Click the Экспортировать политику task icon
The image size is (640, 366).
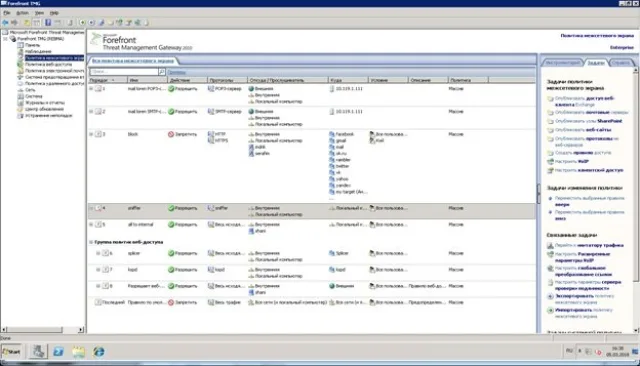550,296
